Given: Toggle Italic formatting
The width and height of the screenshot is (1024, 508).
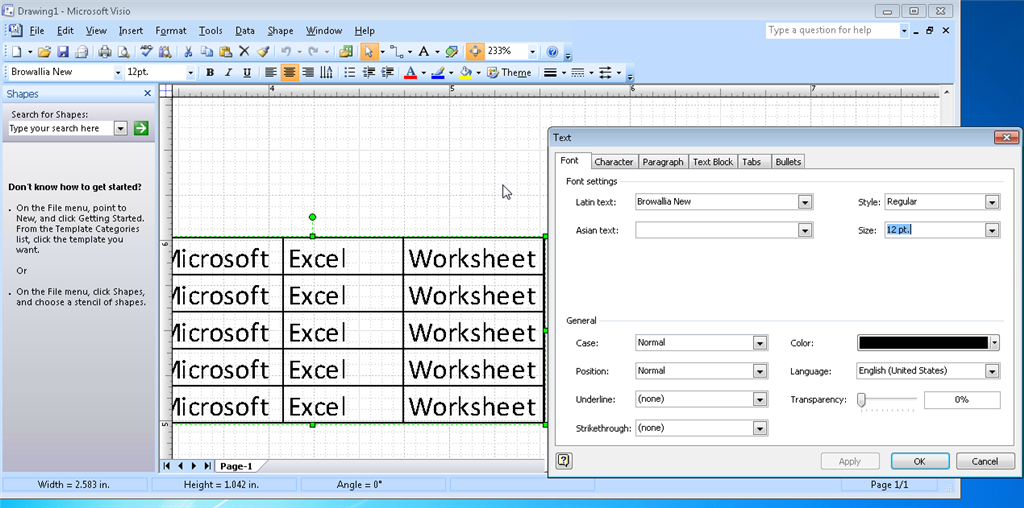Looking at the screenshot, I should (x=228, y=72).
